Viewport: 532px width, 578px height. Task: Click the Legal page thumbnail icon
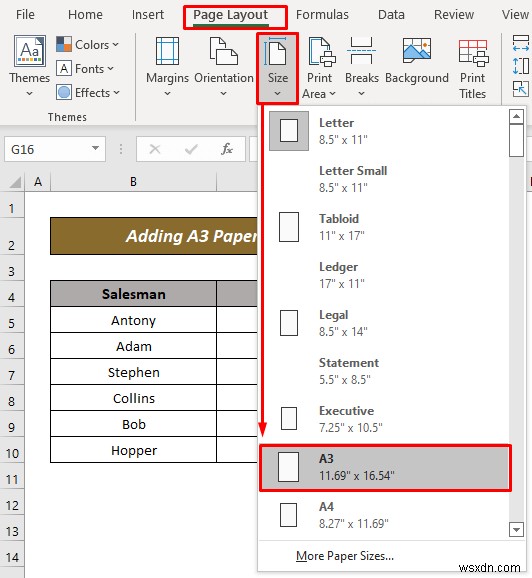coord(289,323)
